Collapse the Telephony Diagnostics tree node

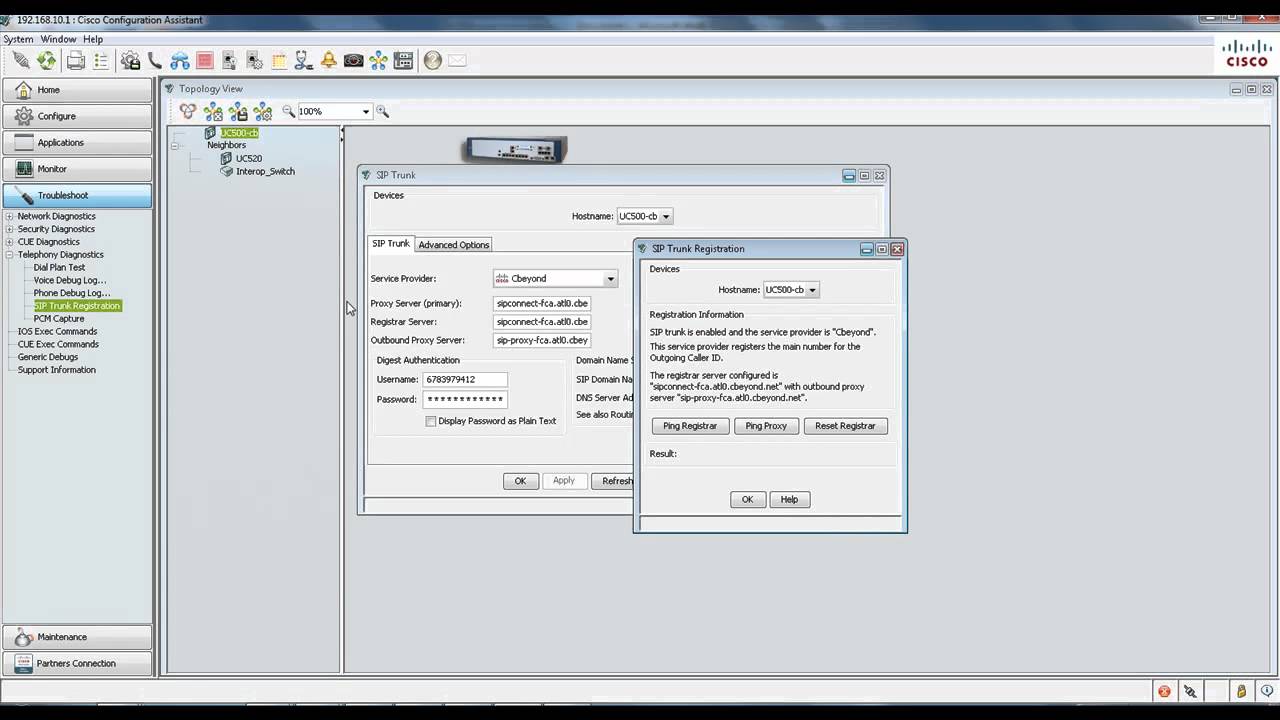(10, 255)
